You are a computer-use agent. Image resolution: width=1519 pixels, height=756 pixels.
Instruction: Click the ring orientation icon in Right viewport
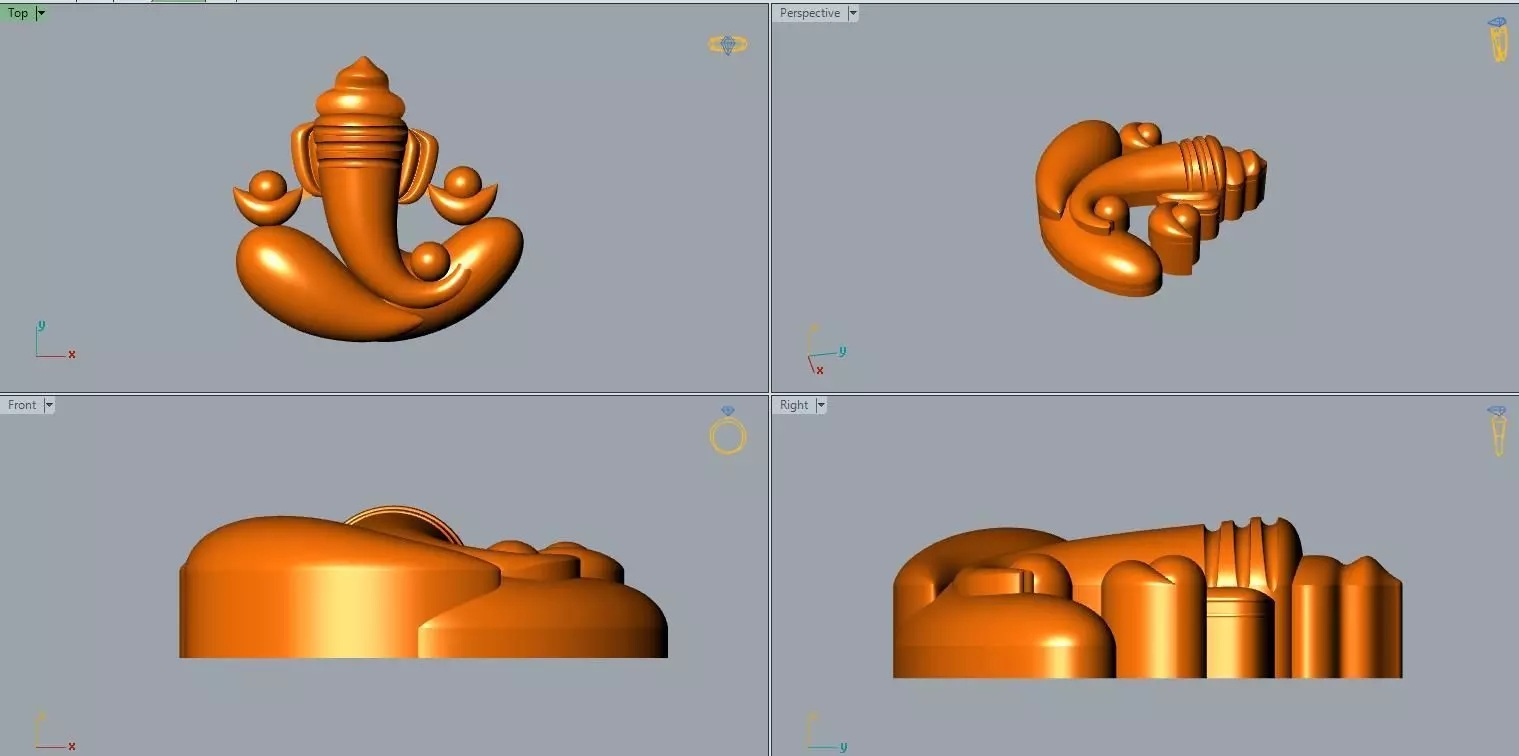(1498, 431)
